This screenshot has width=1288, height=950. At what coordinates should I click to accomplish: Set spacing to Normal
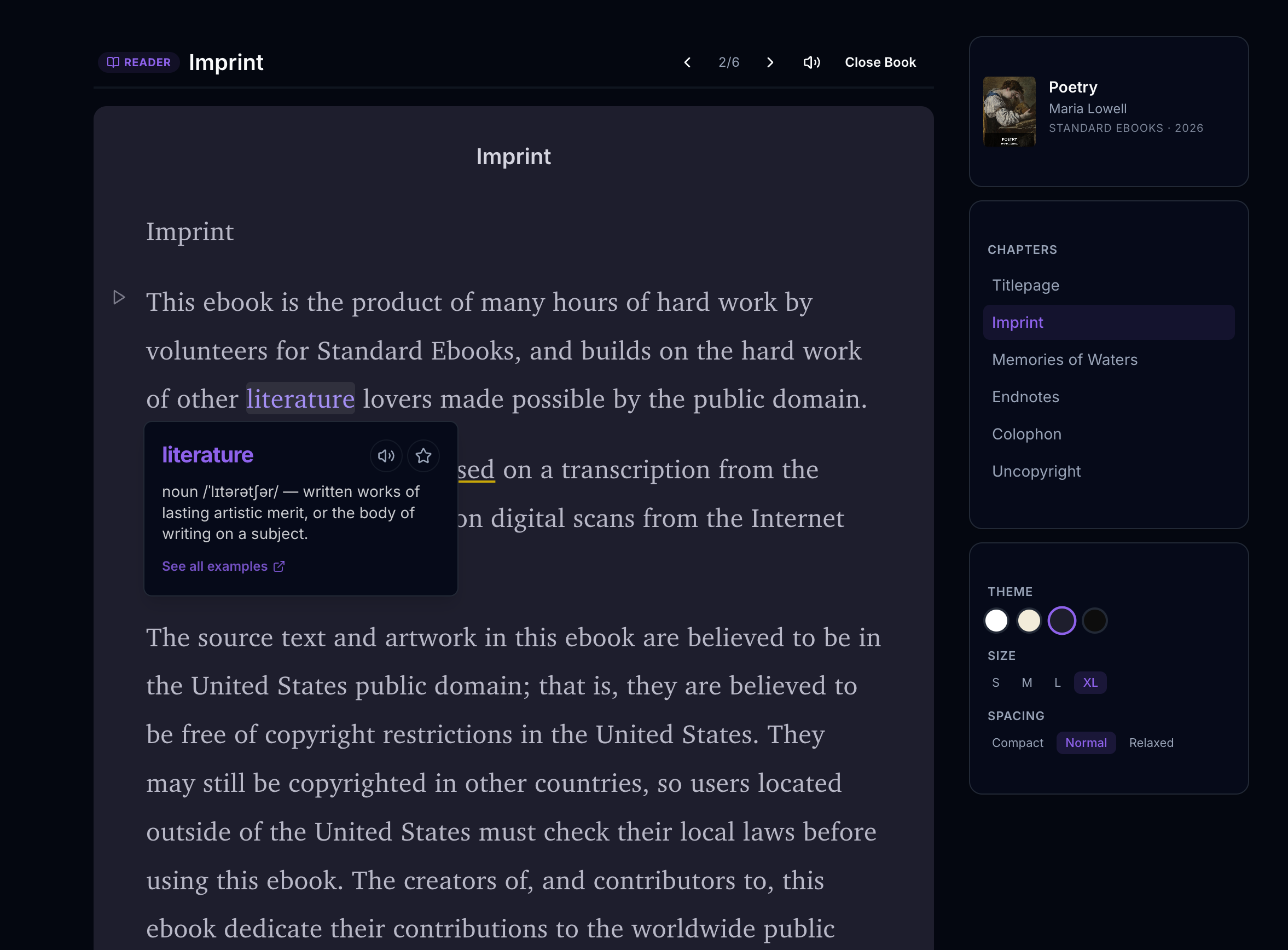point(1086,743)
